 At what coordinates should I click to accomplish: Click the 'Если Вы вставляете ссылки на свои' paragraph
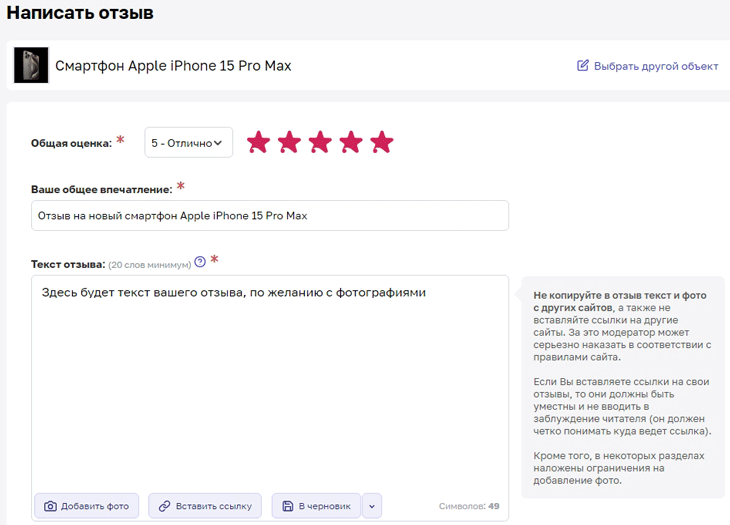coord(622,406)
